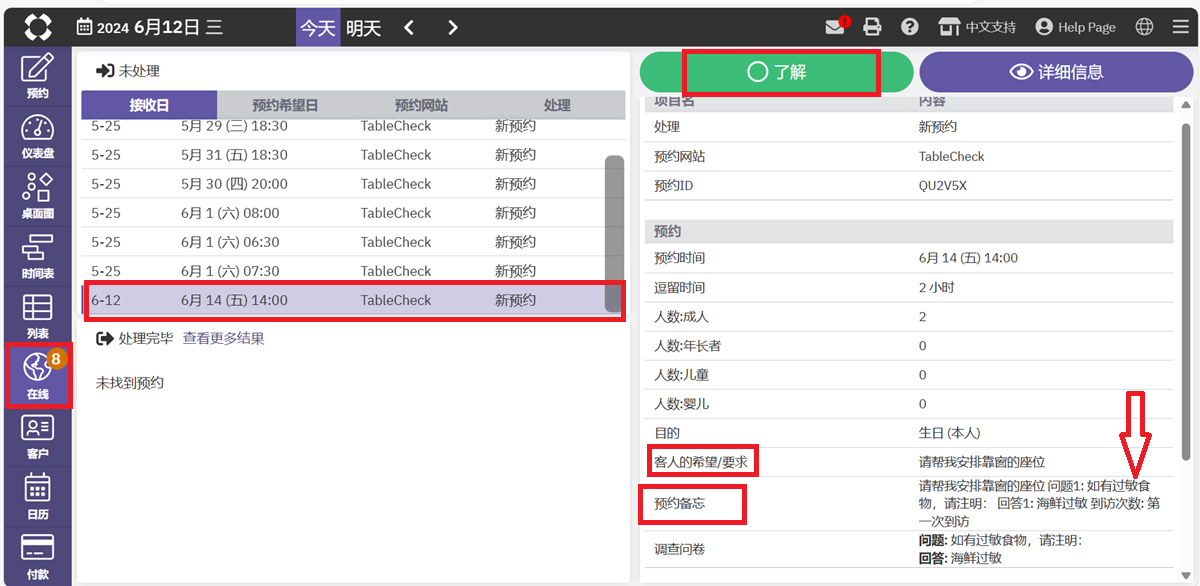Click 预约备忘 label
This screenshot has height=586, width=1200.
click(679, 503)
